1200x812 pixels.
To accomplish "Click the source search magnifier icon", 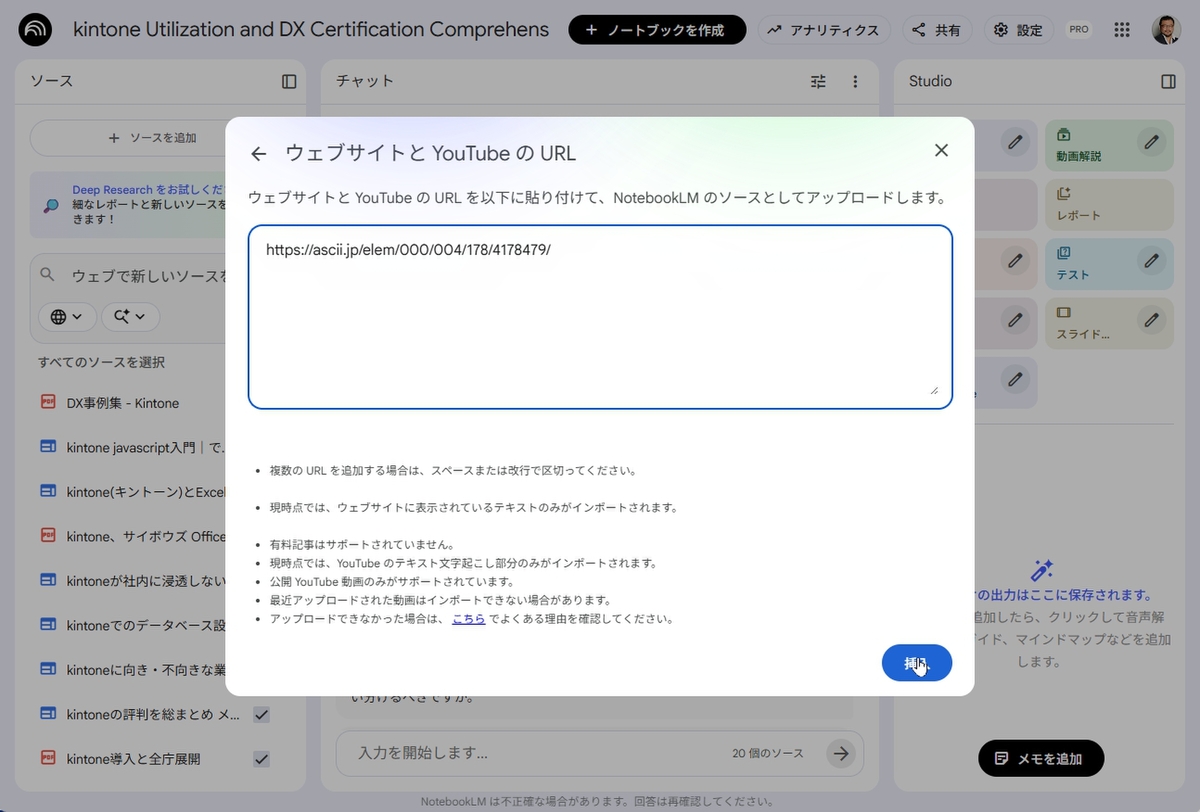I will point(48,275).
